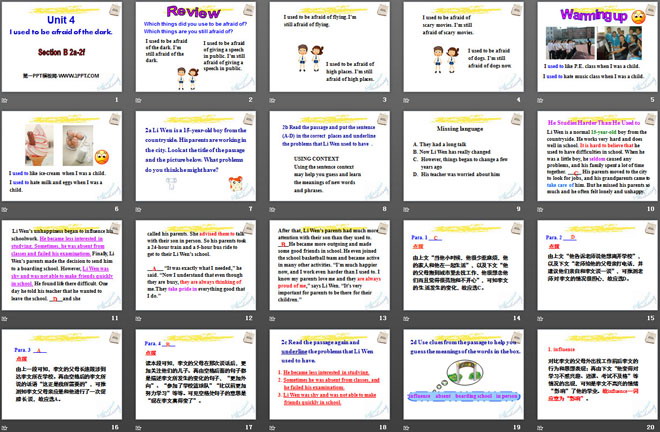Click the animation star icon below slide 16
The image size is (660, 432).
(x=4, y=428)
